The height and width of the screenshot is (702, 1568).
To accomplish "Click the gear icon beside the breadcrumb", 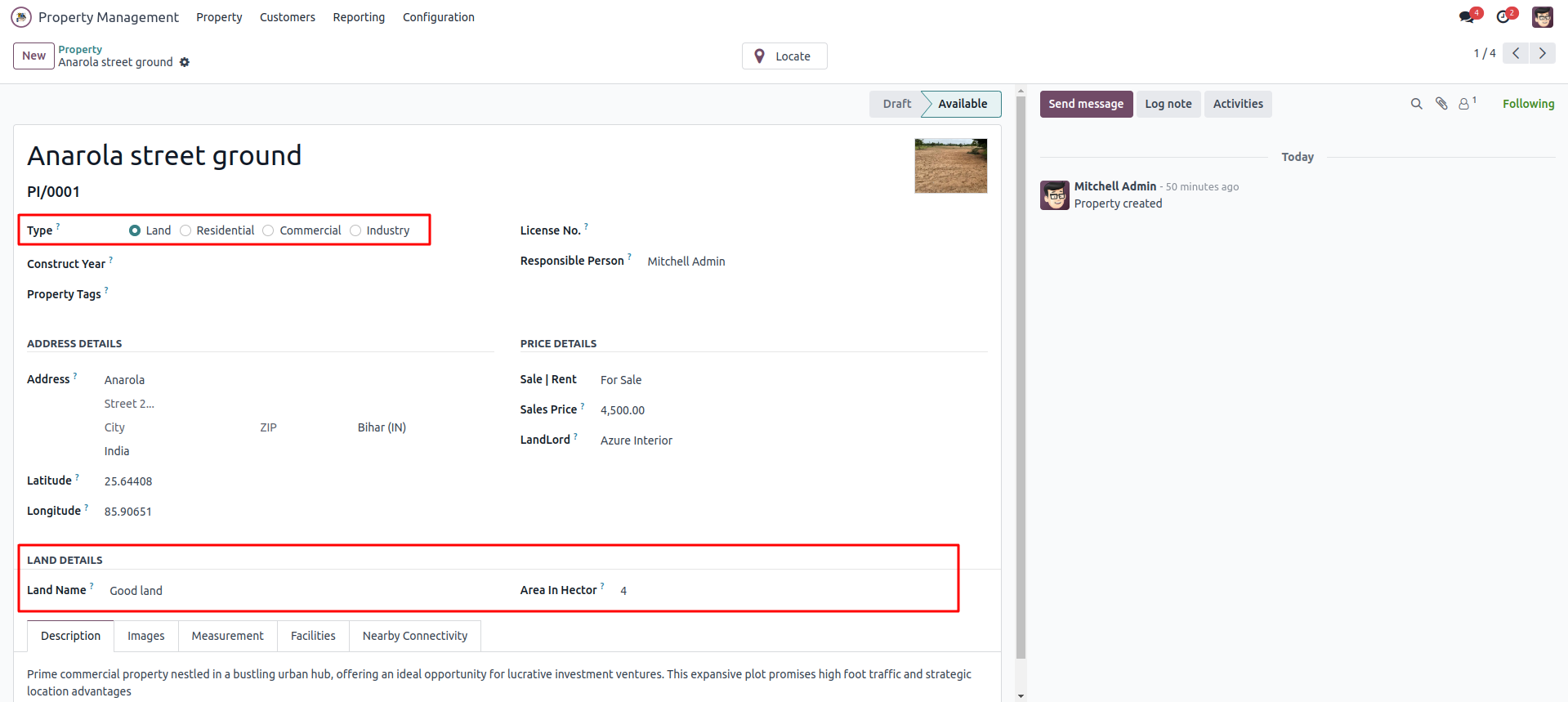I will click(185, 62).
